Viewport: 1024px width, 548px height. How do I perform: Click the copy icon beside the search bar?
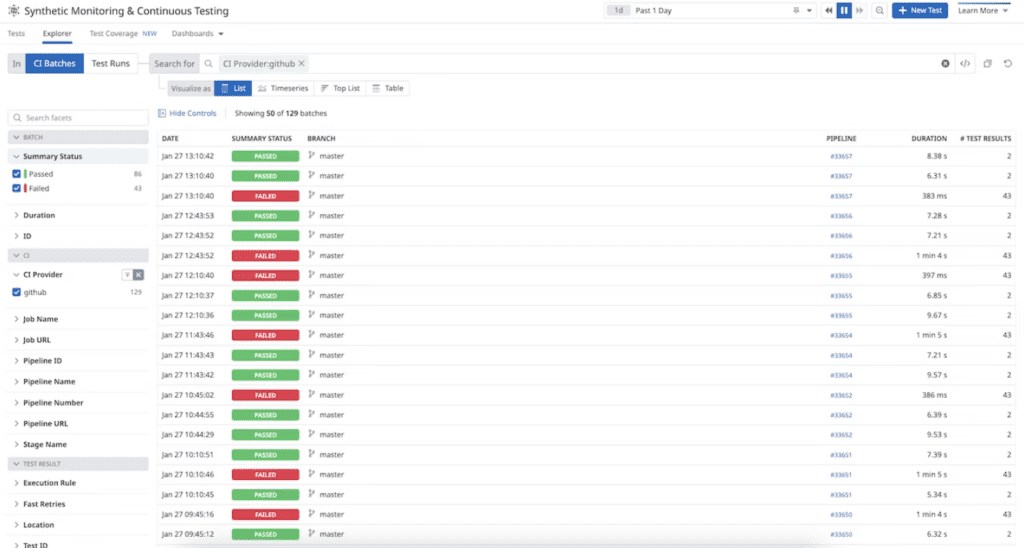(987, 63)
